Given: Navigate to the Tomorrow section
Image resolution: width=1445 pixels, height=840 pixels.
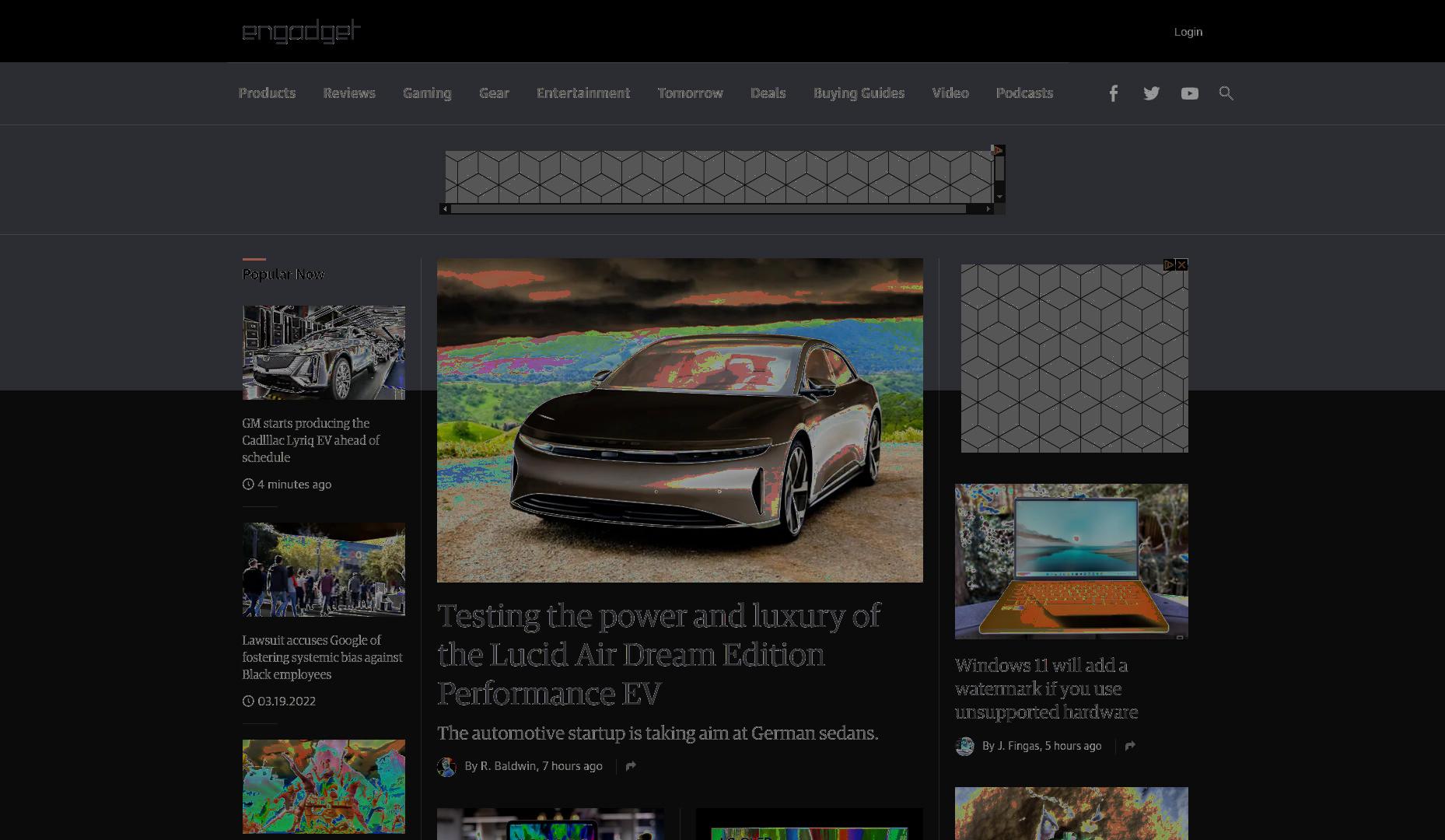Looking at the screenshot, I should pos(690,93).
